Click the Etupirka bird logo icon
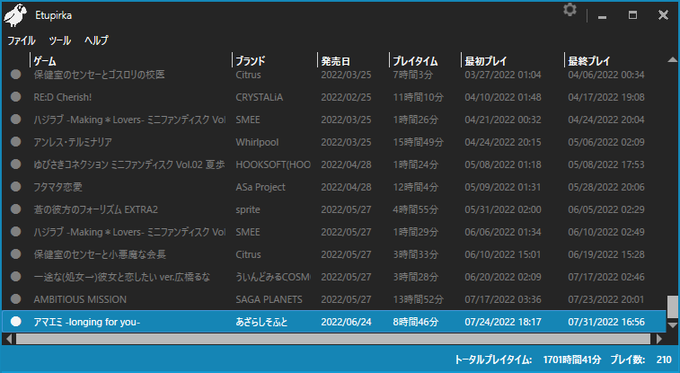Image resolution: width=680 pixels, height=373 pixels. [16, 16]
